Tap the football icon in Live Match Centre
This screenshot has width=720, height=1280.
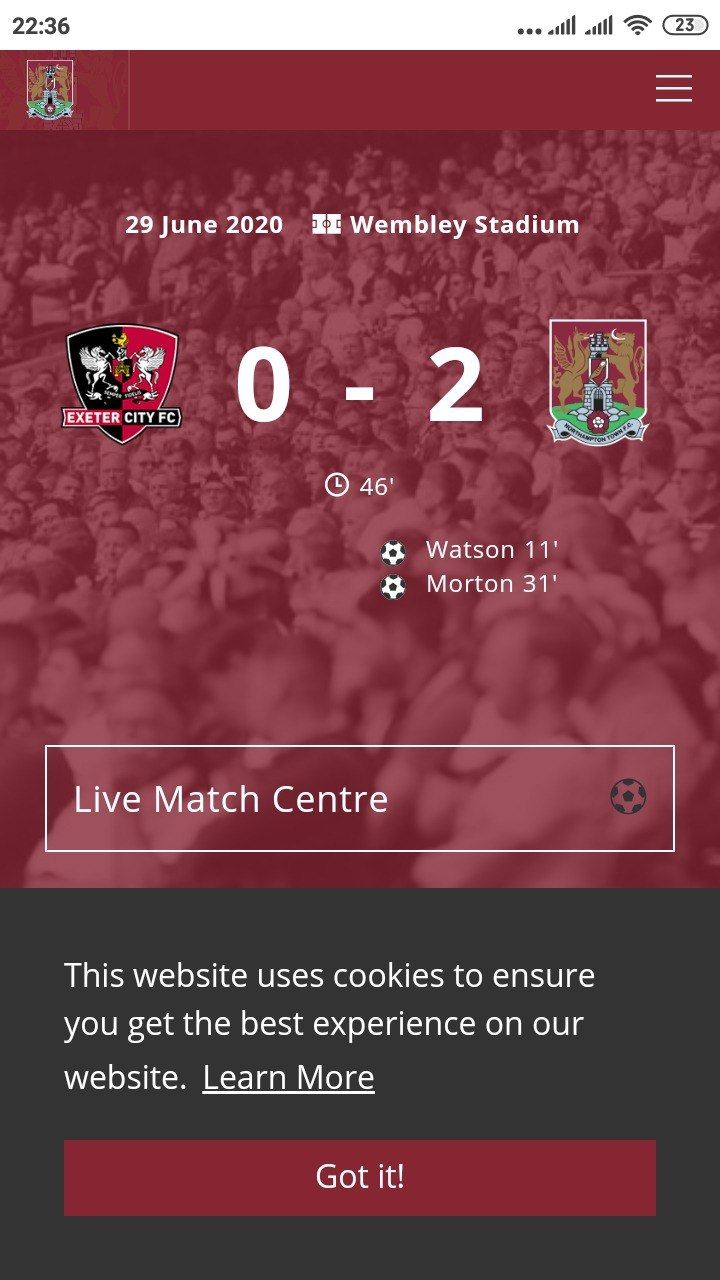coord(628,797)
